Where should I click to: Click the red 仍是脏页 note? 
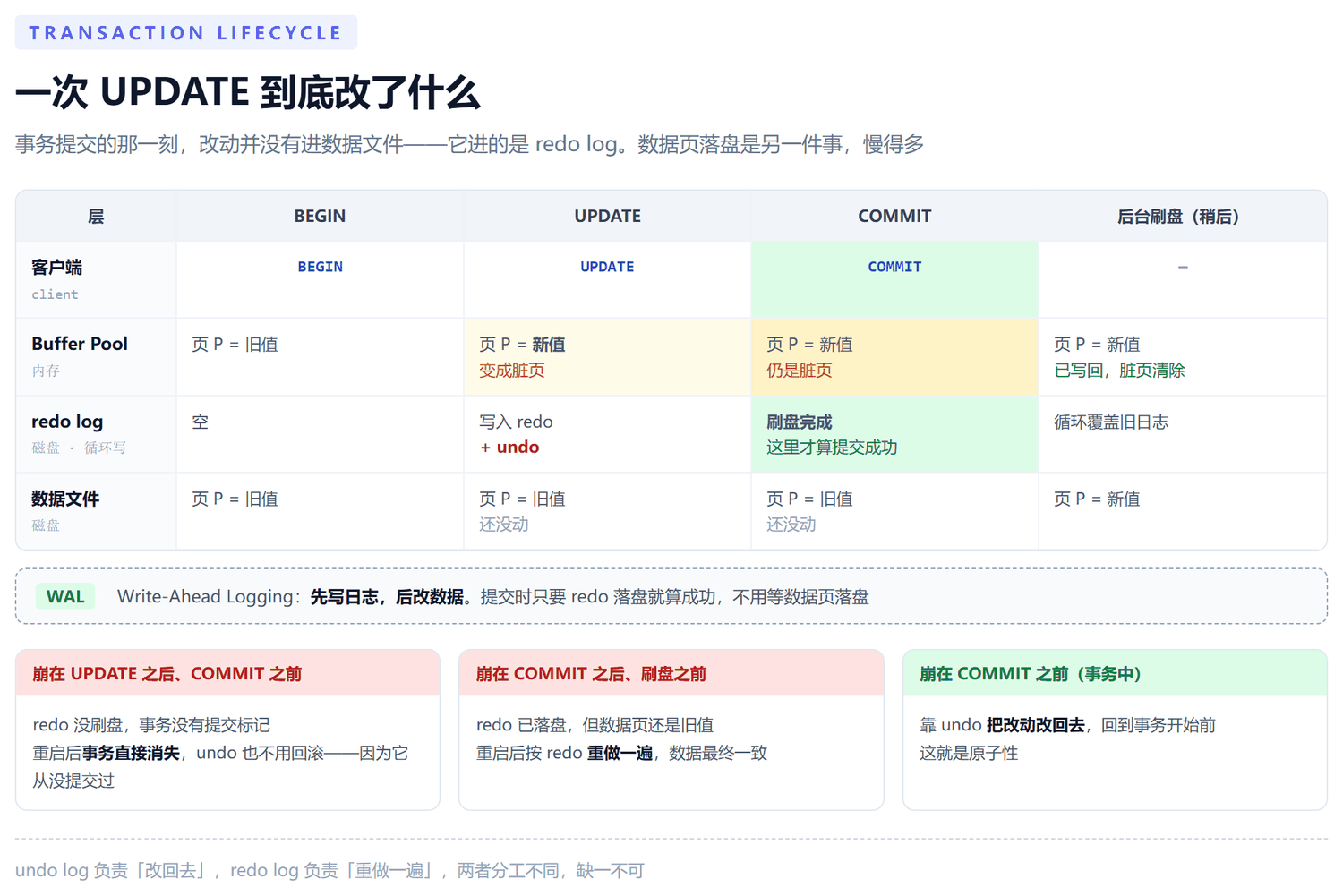point(799,371)
